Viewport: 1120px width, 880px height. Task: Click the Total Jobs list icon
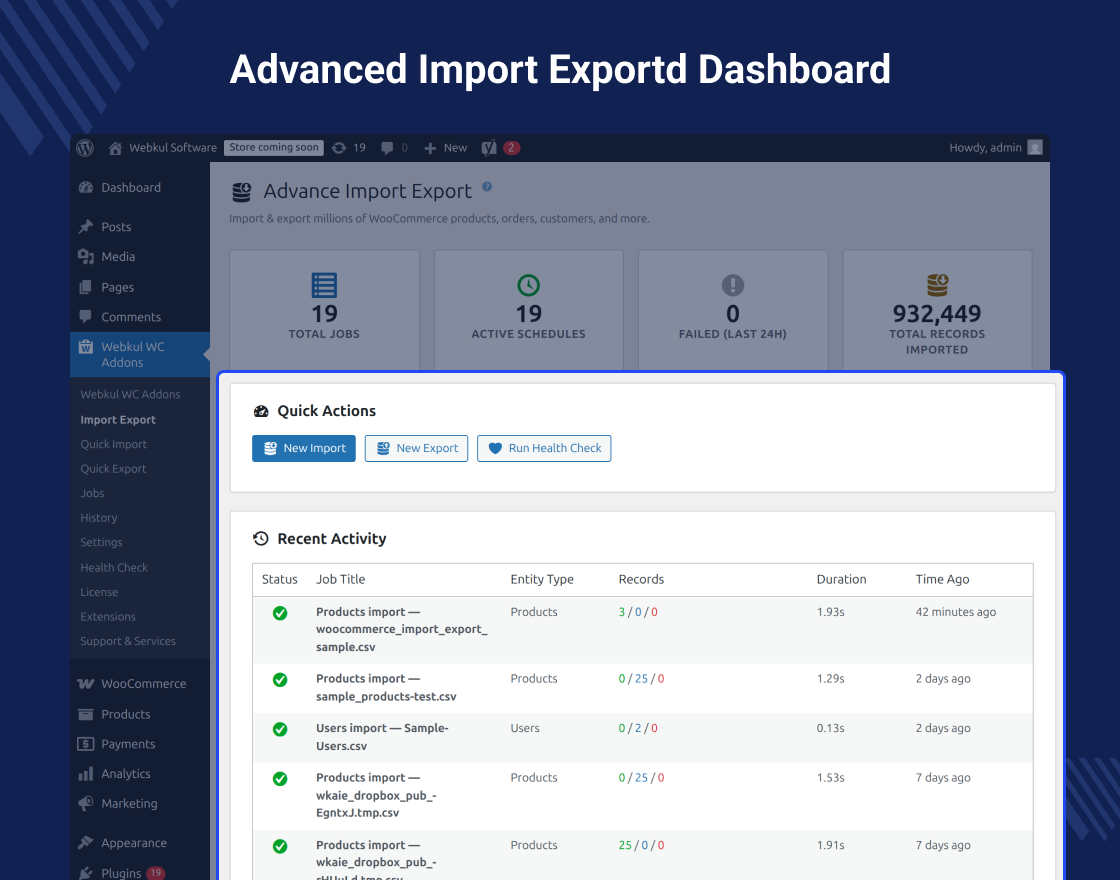[x=324, y=285]
